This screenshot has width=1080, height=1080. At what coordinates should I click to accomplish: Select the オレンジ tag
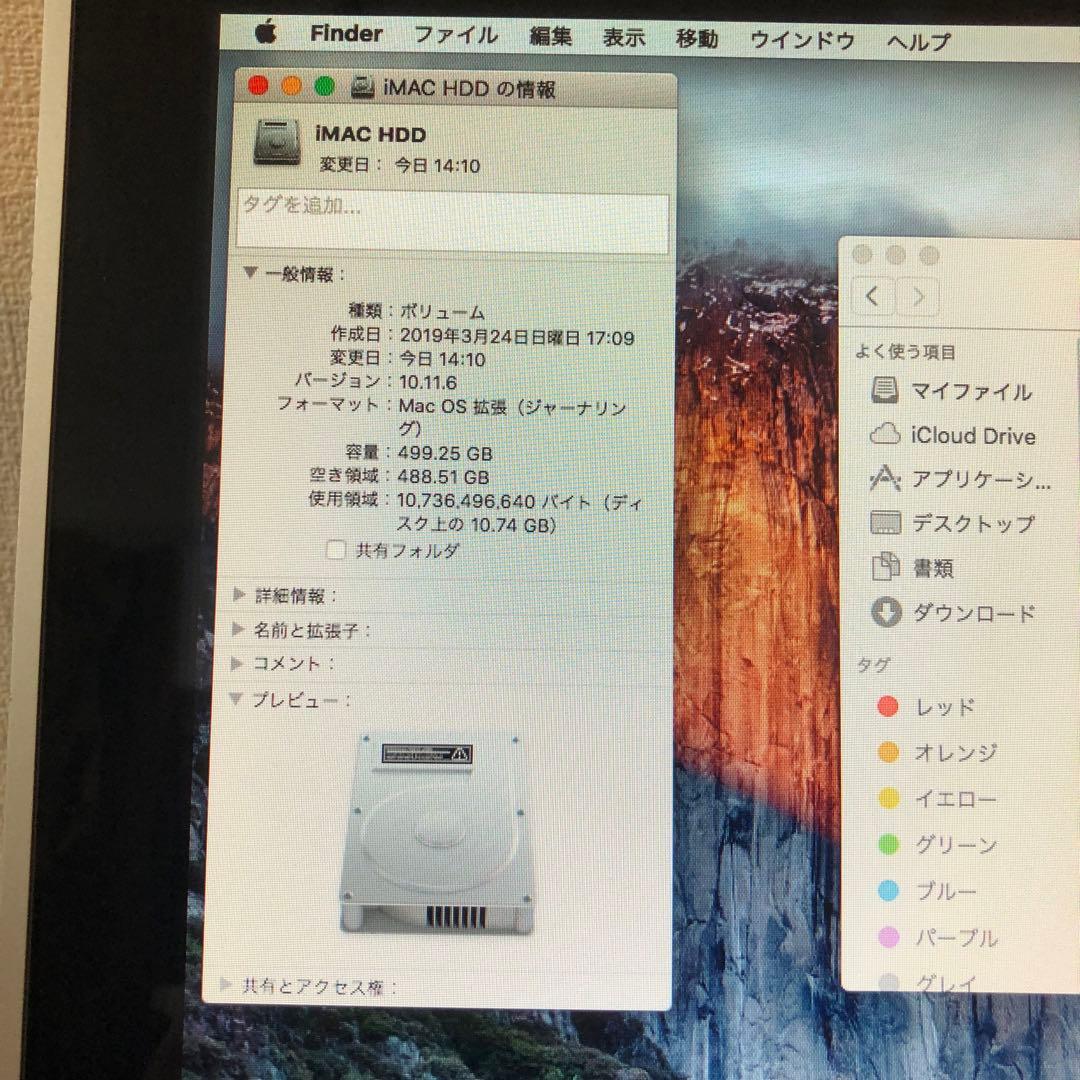(937, 752)
